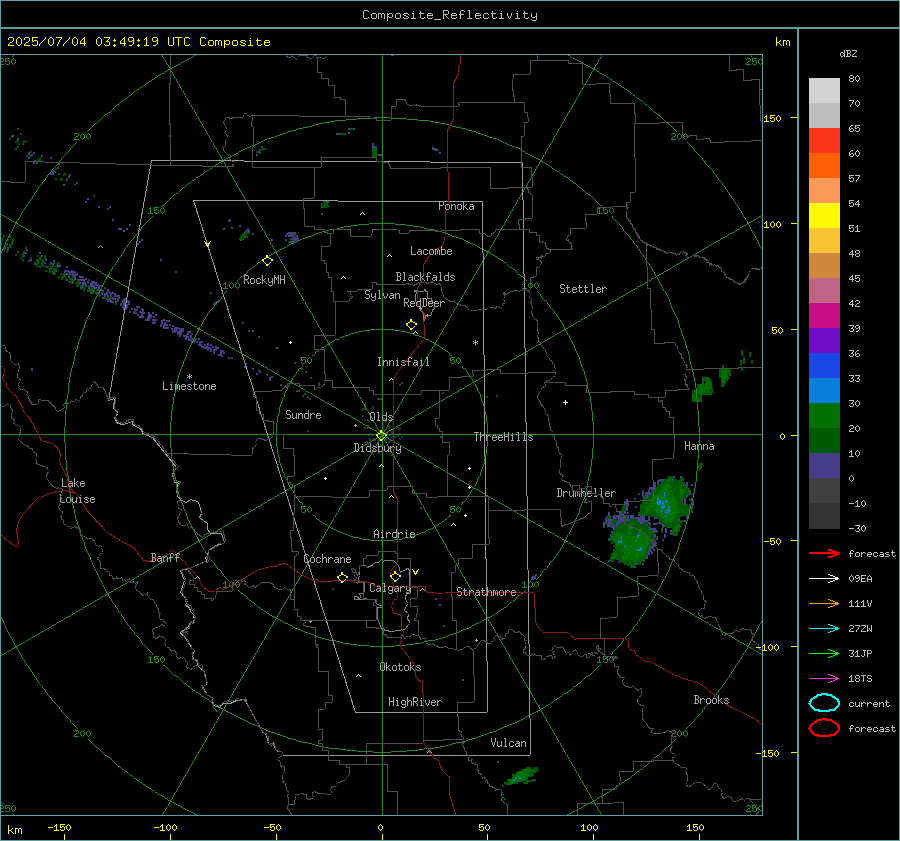Click the red forecast ellipse icon
This screenshot has width=900, height=841.
[x=824, y=728]
